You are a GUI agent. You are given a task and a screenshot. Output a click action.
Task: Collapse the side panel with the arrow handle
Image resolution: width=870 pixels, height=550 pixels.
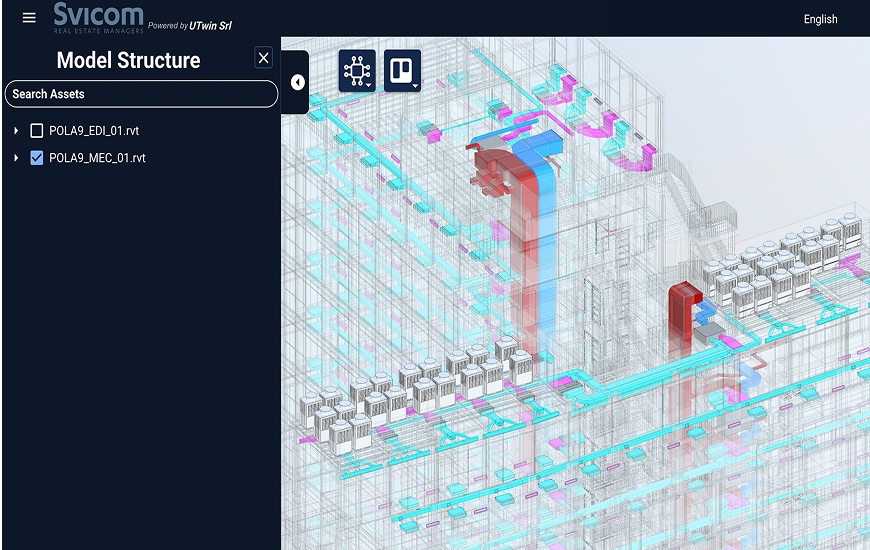(x=297, y=83)
